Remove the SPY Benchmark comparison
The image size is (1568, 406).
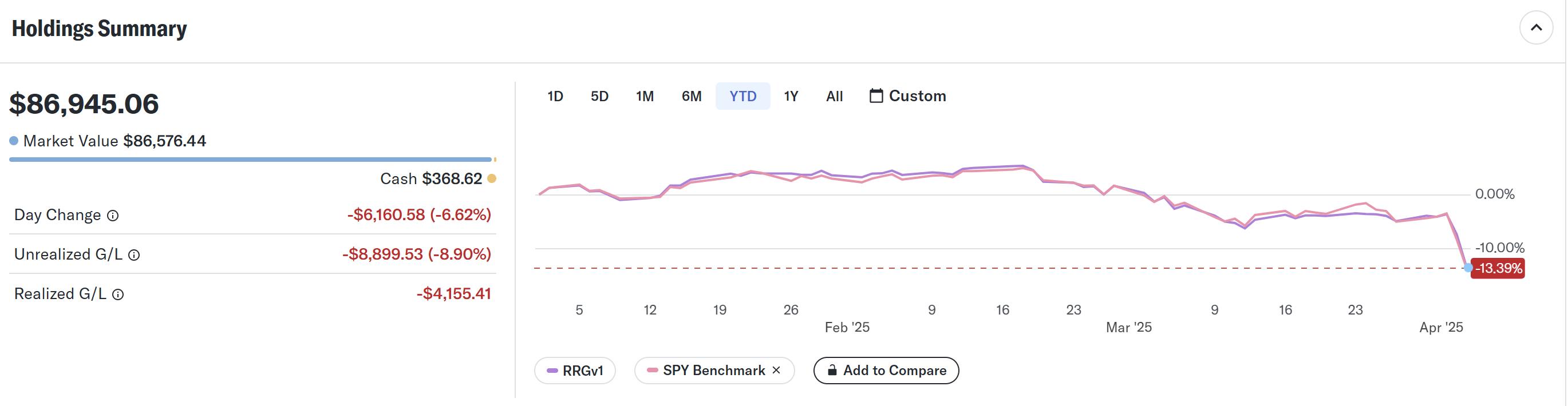click(x=776, y=370)
